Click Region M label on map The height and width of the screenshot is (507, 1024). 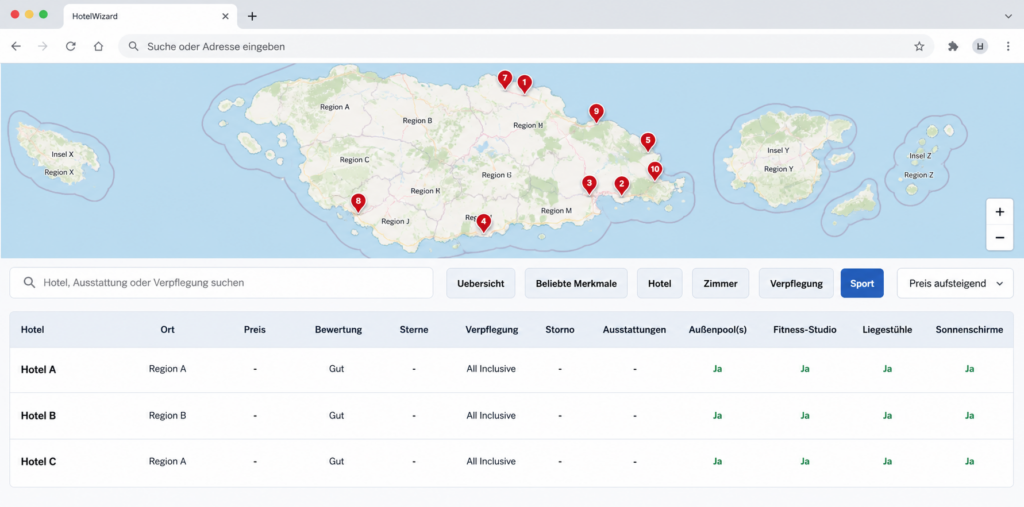[x=556, y=210]
